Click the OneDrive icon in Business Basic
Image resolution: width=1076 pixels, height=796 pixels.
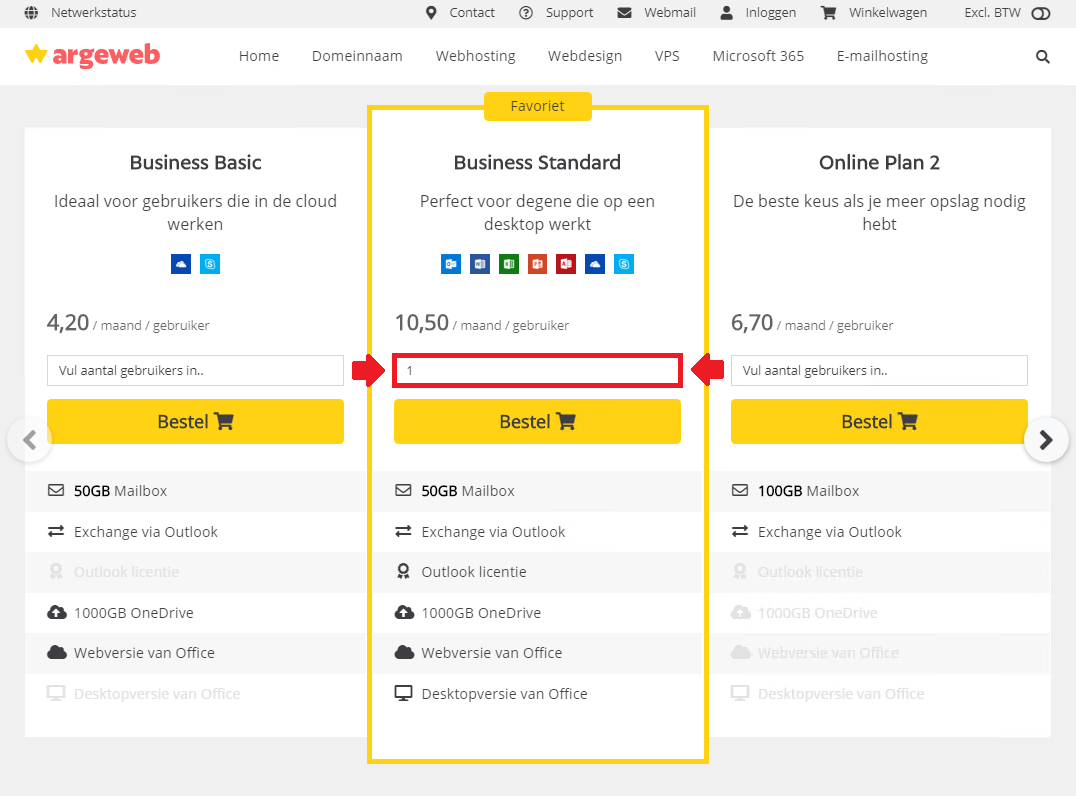pos(181,264)
